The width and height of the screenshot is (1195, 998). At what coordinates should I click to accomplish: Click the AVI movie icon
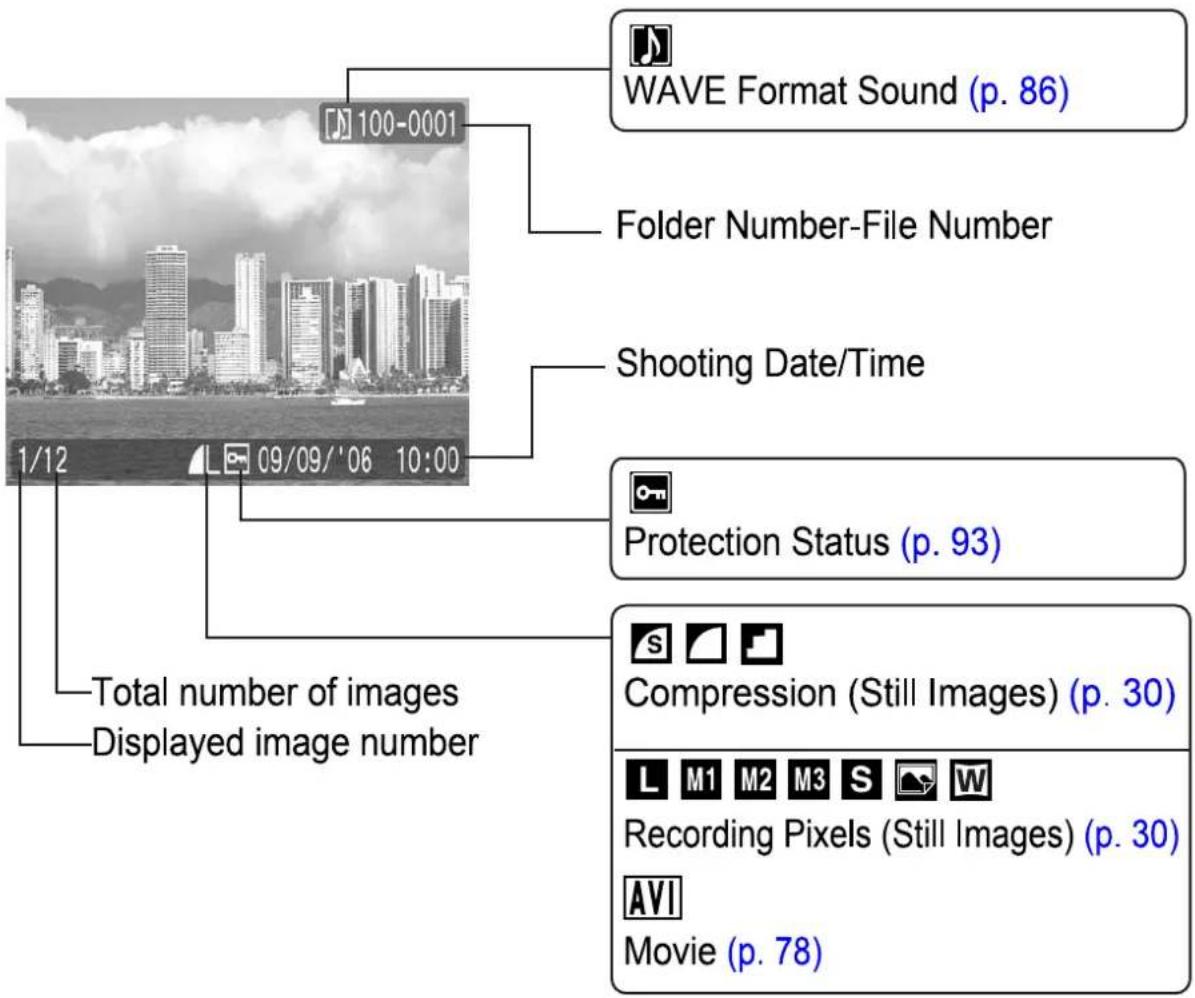tap(652, 898)
